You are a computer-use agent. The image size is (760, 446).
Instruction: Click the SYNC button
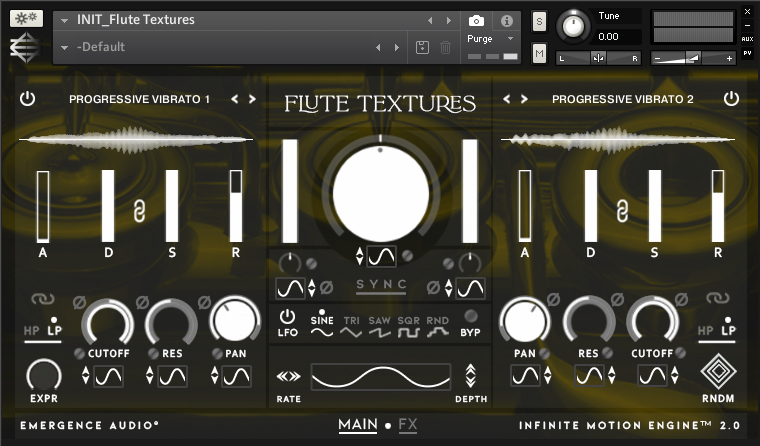coord(382,286)
